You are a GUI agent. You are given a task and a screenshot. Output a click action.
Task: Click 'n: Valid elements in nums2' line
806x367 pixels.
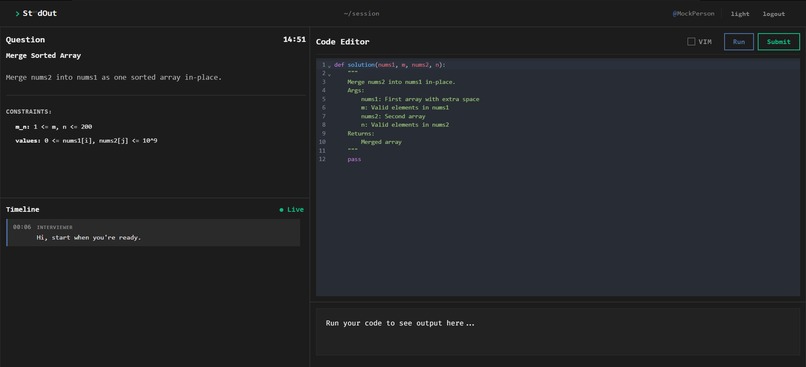(405, 125)
